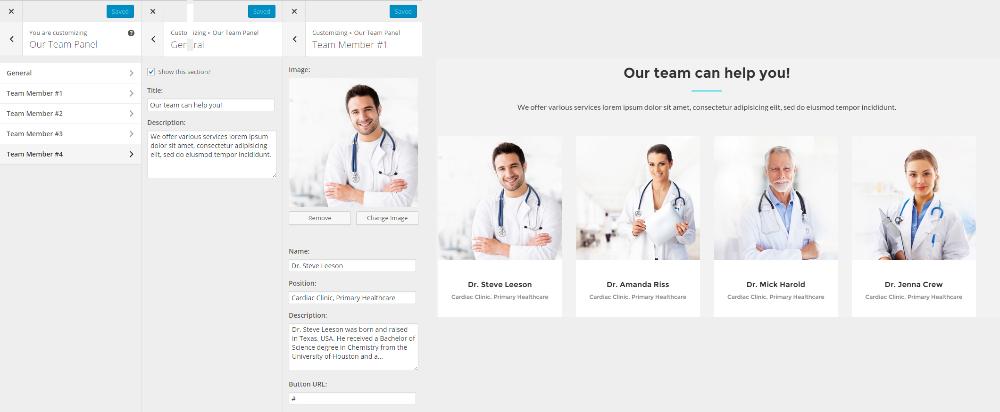Select Dr. Amanda Riss team photo
The image size is (1000, 412).
pos(638,198)
